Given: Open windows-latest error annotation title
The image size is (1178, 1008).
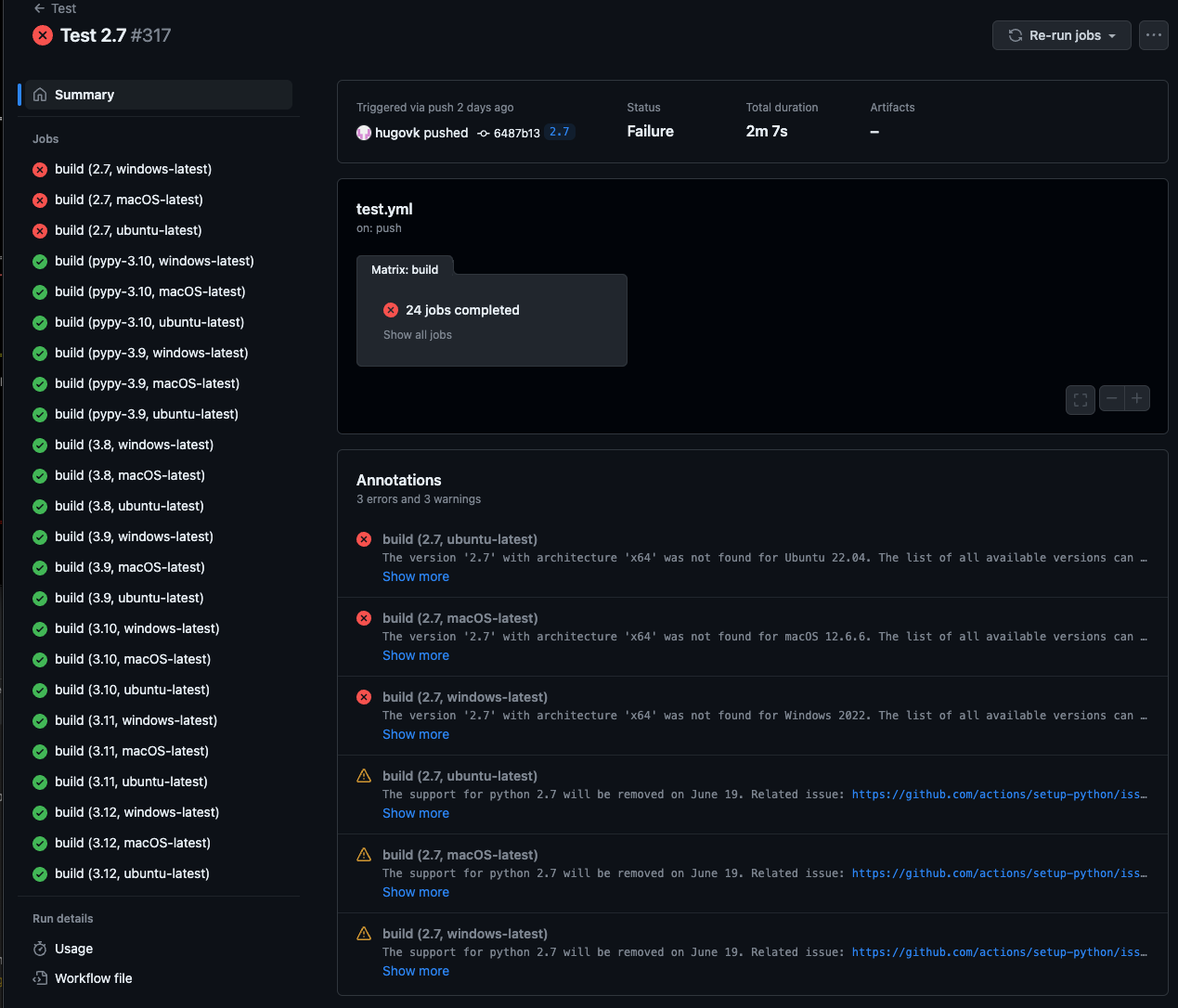Looking at the screenshot, I should 465,697.
